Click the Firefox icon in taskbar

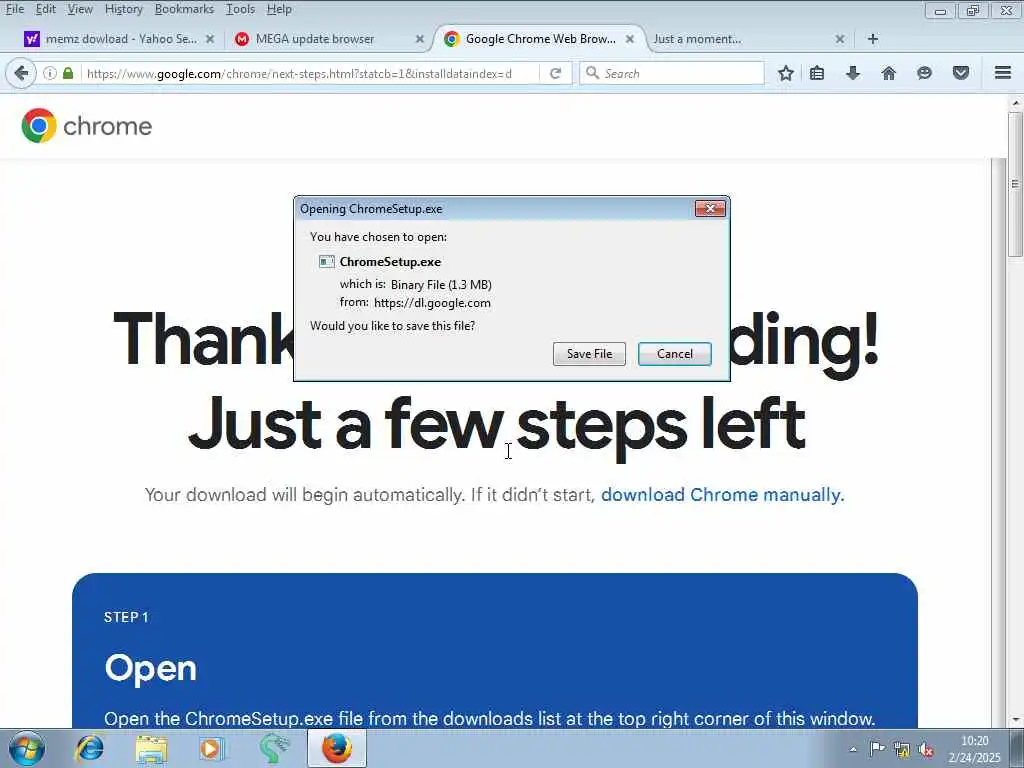pos(337,748)
